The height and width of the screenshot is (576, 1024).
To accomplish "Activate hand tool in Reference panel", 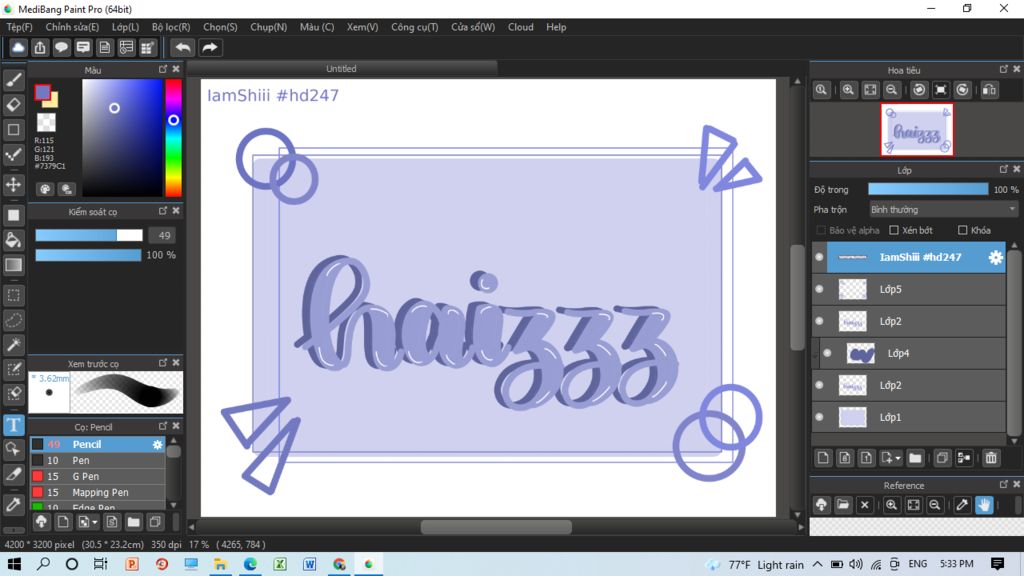I will tap(984, 505).
